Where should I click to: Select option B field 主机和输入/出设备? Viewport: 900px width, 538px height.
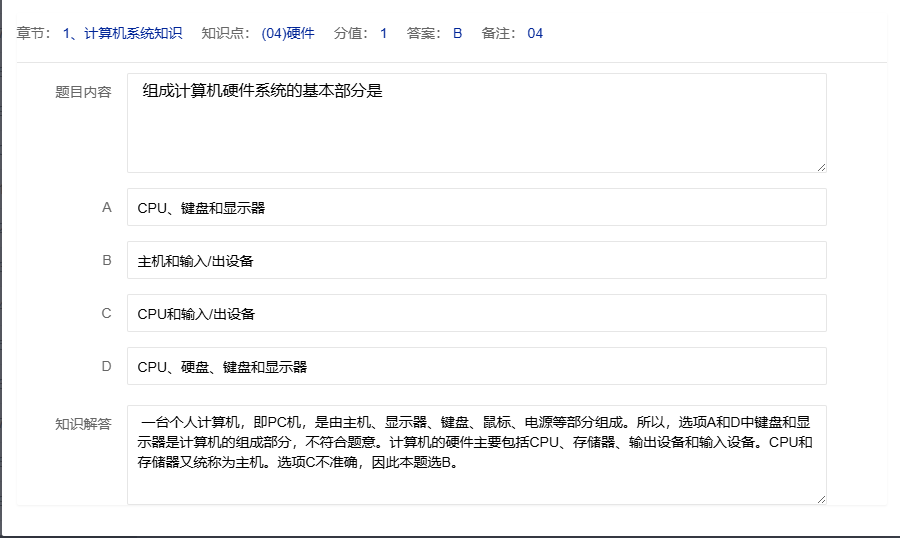click(476, 261)
